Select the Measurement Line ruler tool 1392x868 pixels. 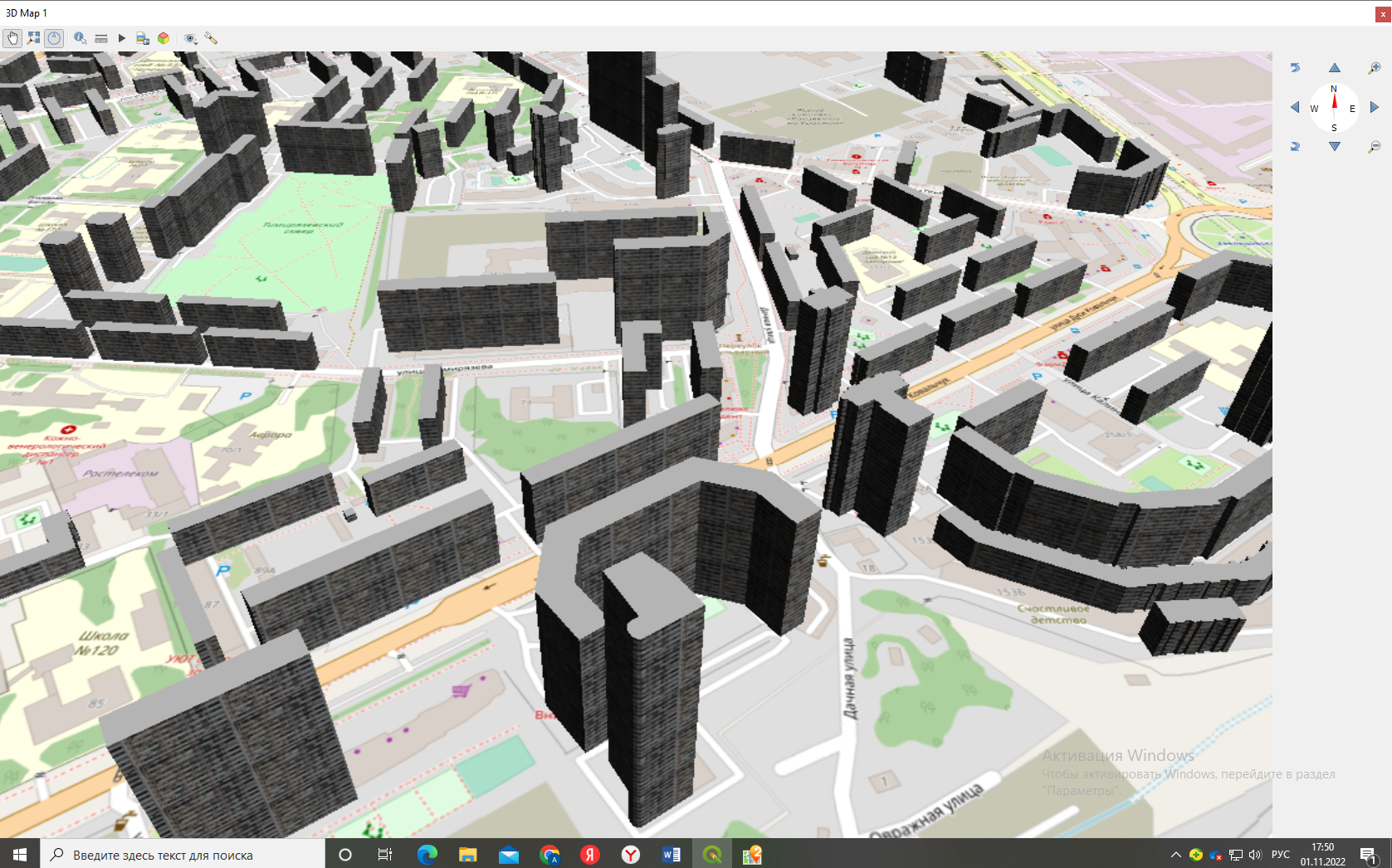click(101, 38)
